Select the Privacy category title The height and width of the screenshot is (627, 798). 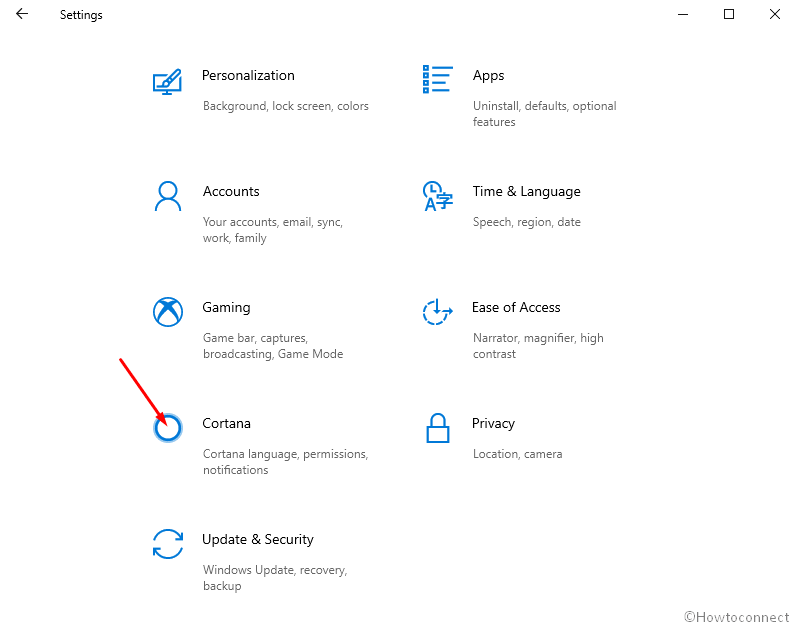coord(494,424)
